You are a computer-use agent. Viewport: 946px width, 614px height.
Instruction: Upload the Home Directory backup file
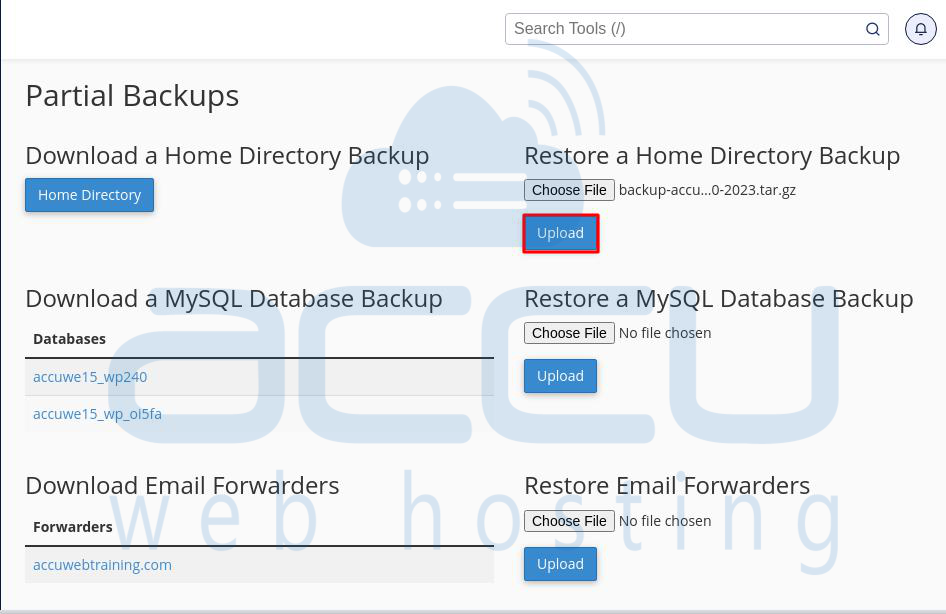point(560,233)
